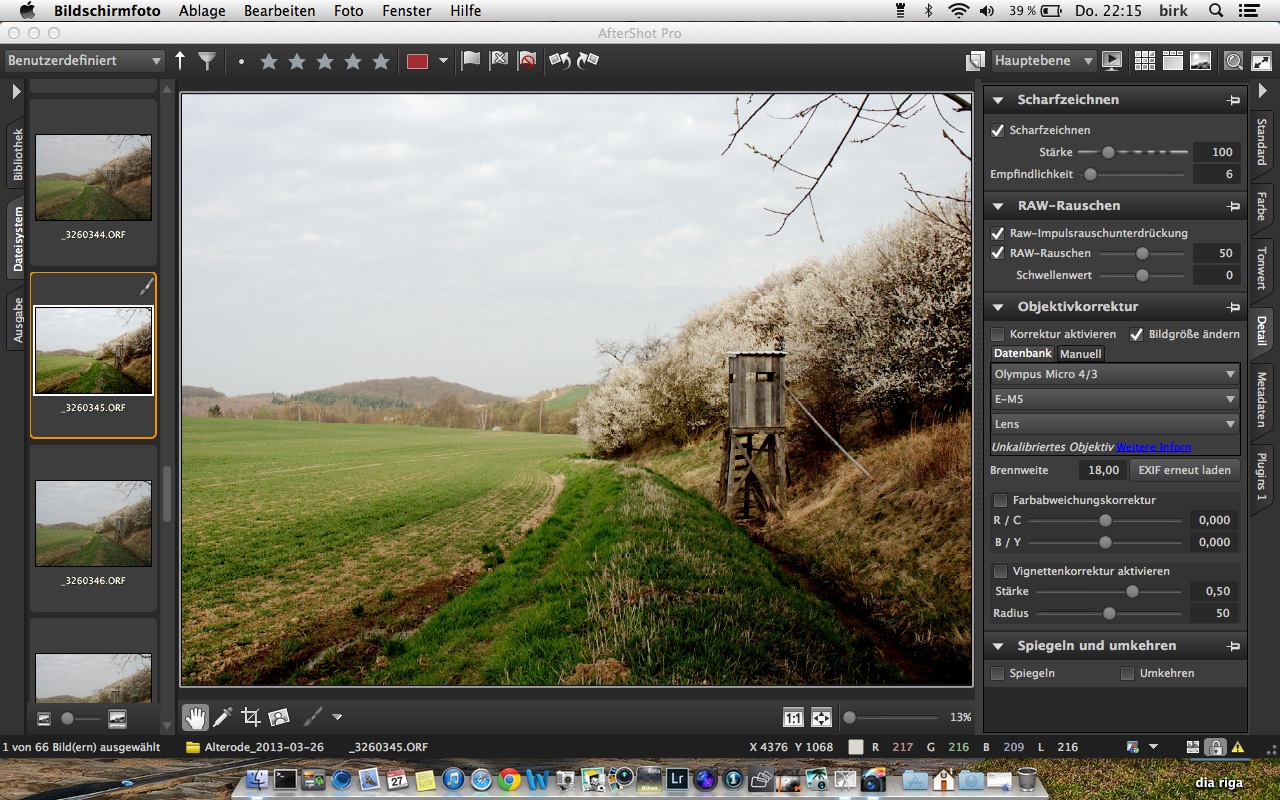Flag image as pick with white flag

[x=471, y=61]
